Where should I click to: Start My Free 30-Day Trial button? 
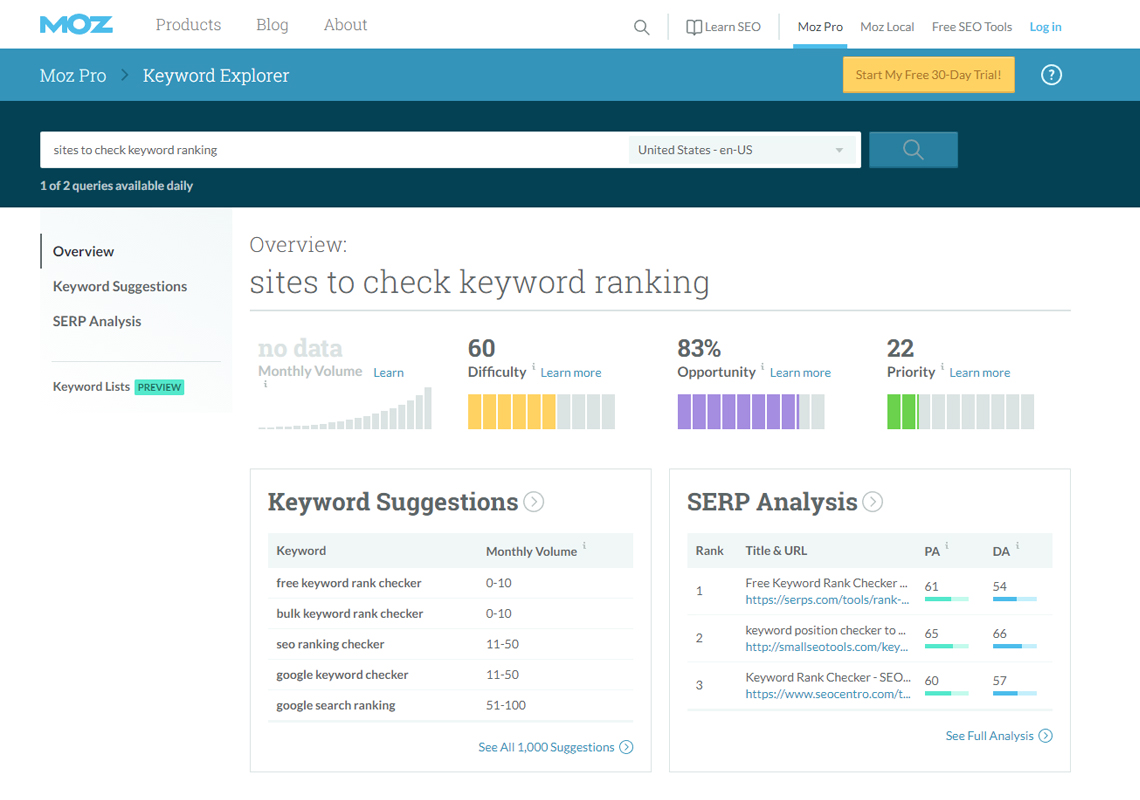[928, 75]
